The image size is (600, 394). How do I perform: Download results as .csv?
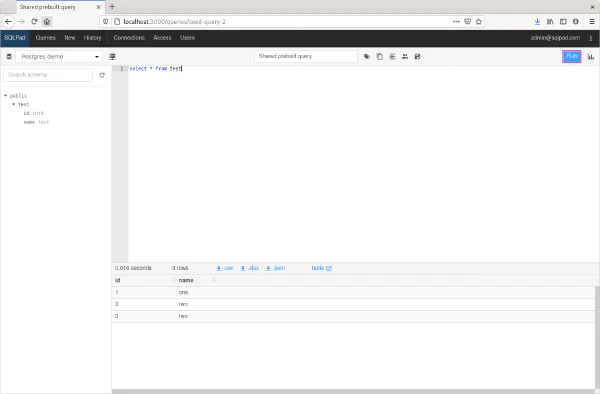(x=225, y=268)
